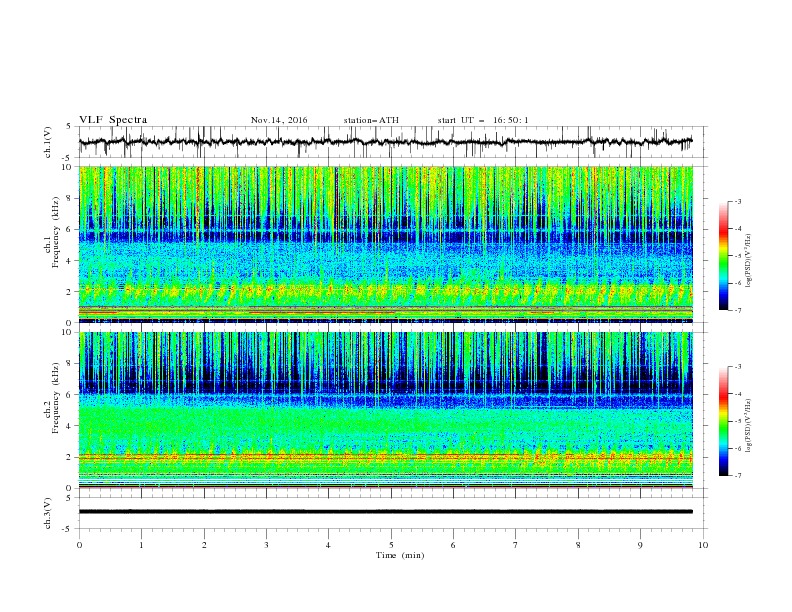Image resolution: width=792 pixels, height=612 pixels.
Task: Click inside the ch.1 spectrogram panel
Action: tap(386, 244)
